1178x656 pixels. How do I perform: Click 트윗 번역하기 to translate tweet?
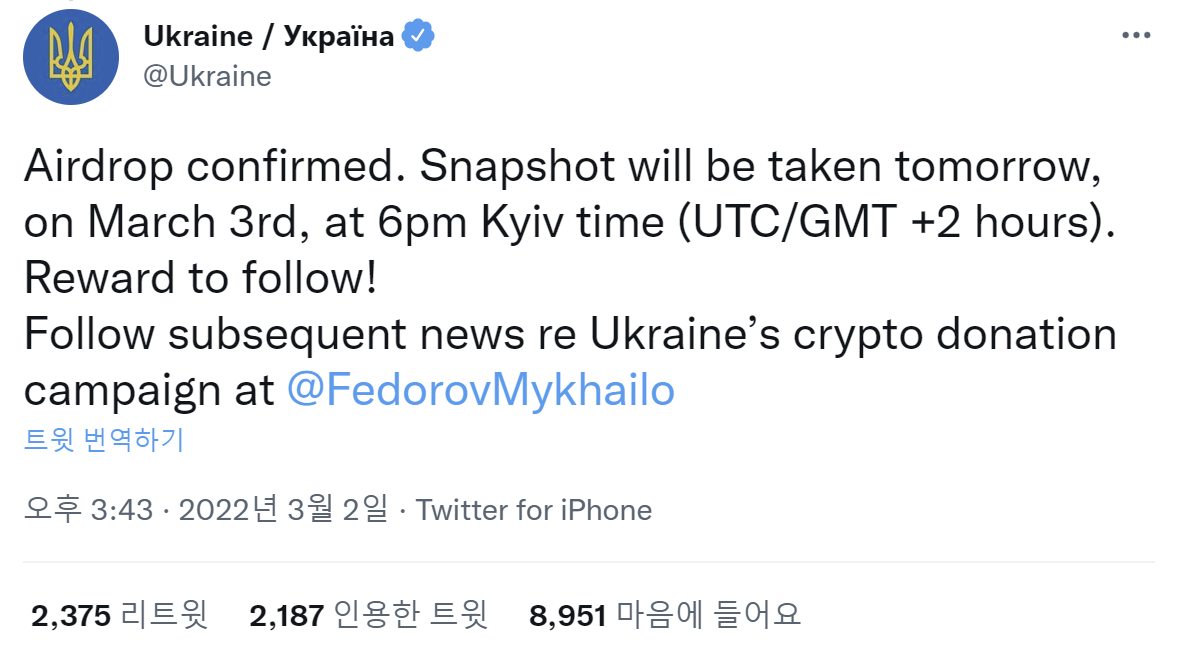pyautogui.click(x=104, y=439)
